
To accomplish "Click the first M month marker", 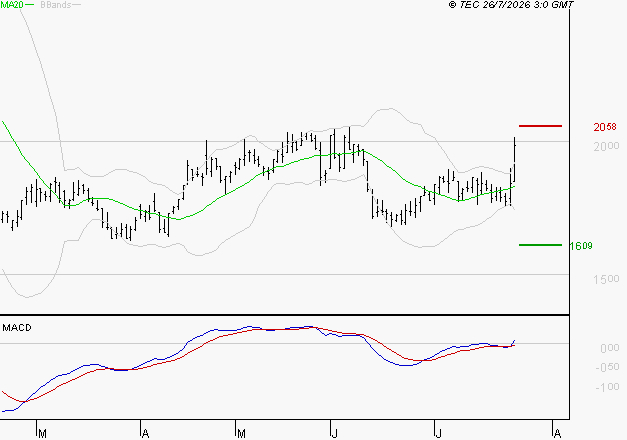I will [x=42, y=434].
